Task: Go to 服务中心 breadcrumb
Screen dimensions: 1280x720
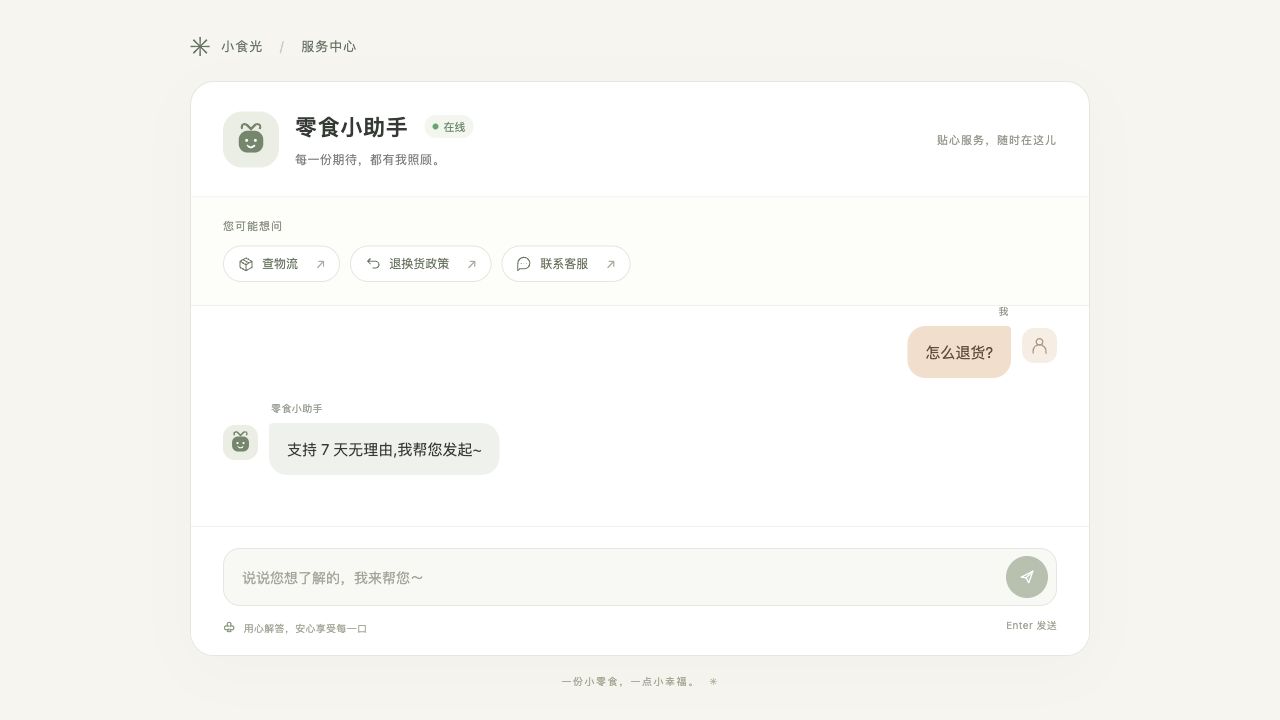Action: coord(328,46)
